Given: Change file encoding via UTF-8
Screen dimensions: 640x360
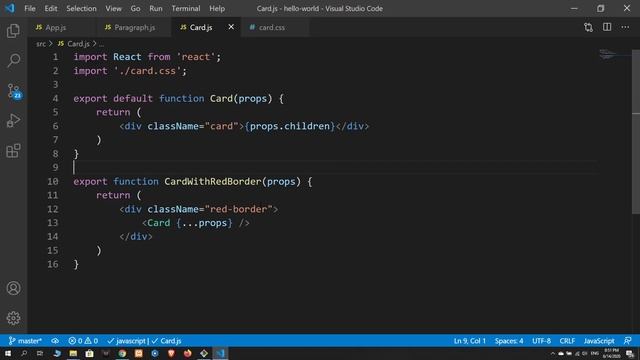Looking at the screenshot, I should [542, 341].
